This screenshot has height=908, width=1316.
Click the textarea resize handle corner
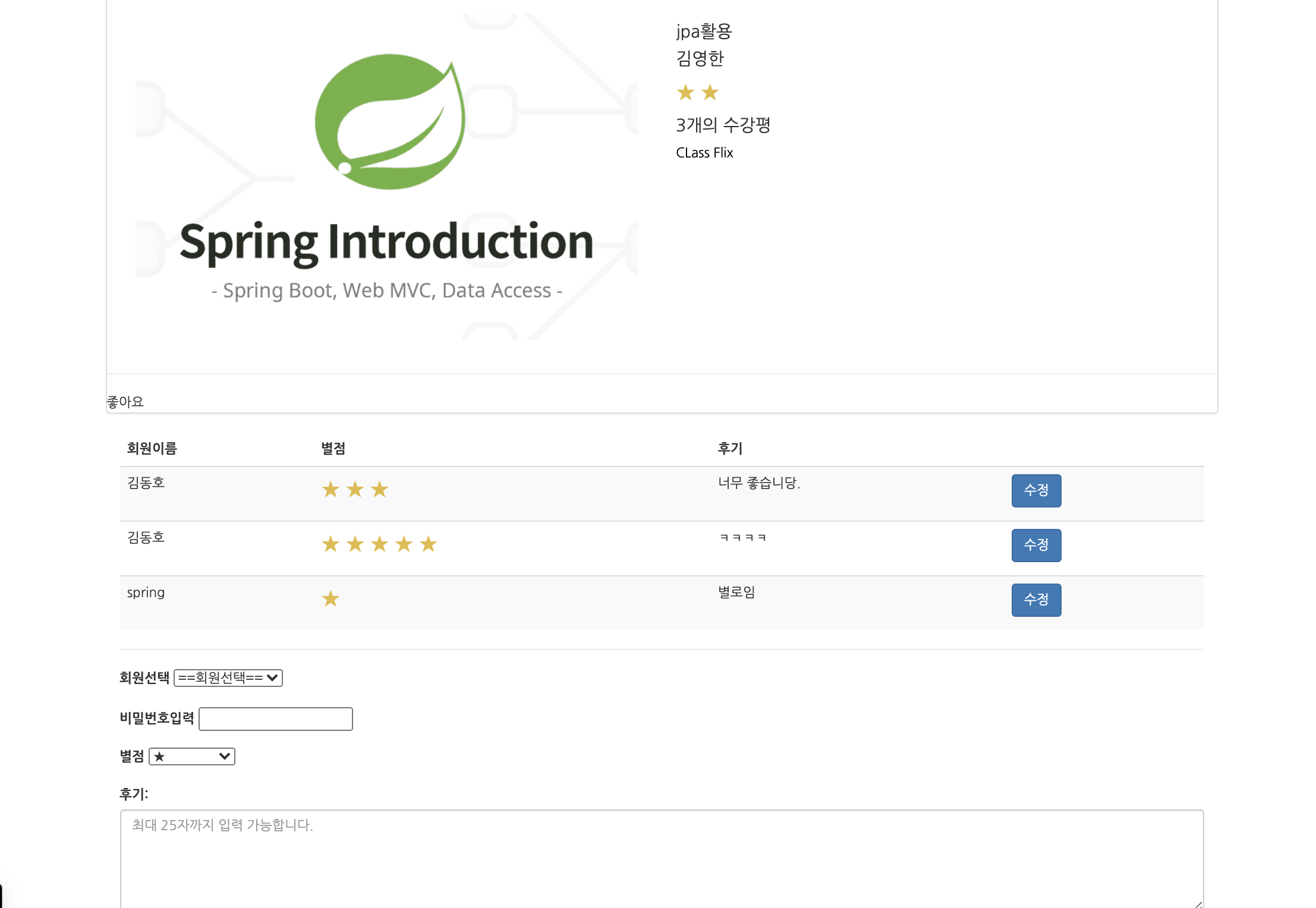coord(1198,904)
